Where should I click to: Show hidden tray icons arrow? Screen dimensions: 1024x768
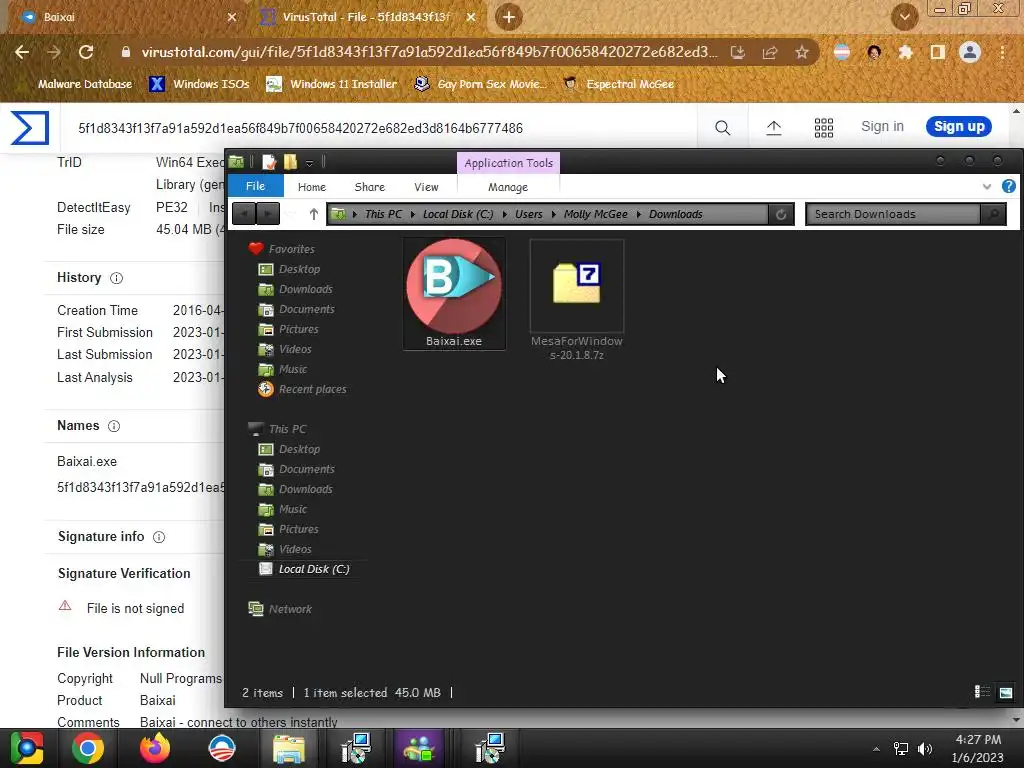pyautogui.click(x=876, y=749)
